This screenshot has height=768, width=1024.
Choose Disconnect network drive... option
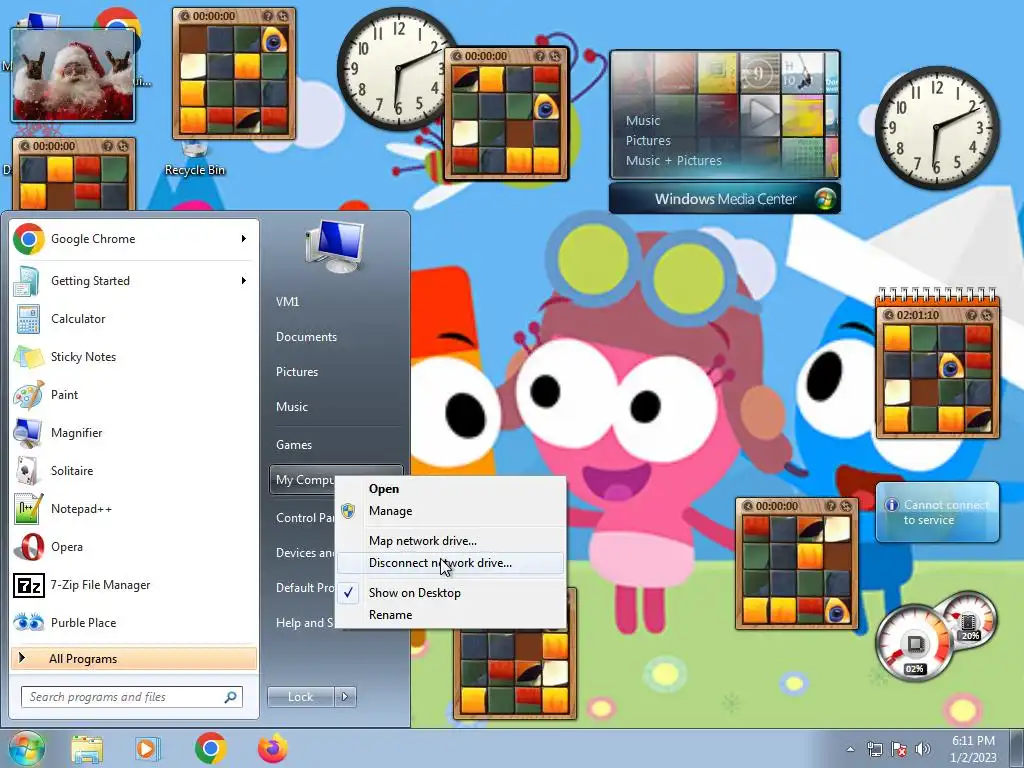point(450,563)
